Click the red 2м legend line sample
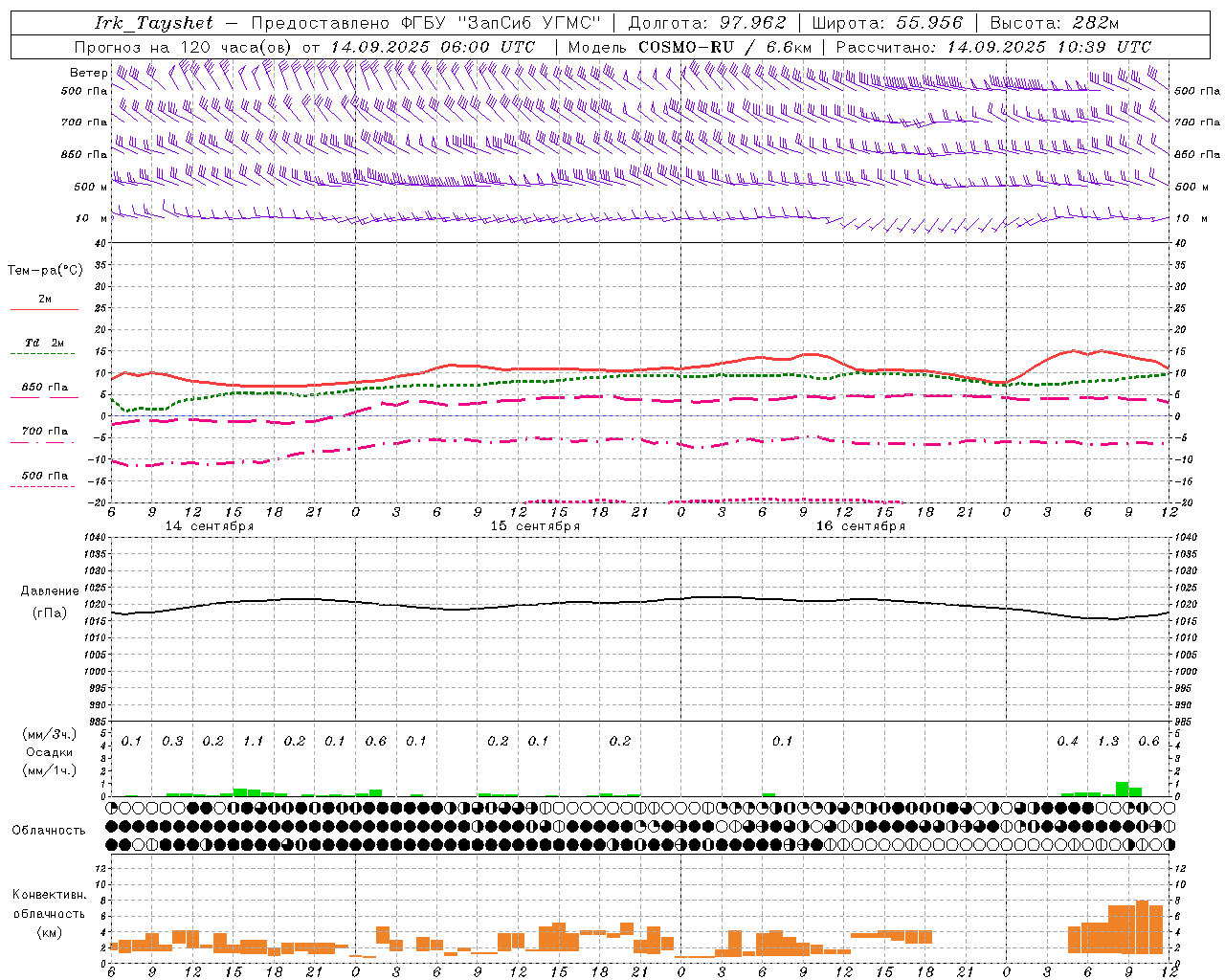The height and width of the screenshot is (980, 1225). point(44,310)
